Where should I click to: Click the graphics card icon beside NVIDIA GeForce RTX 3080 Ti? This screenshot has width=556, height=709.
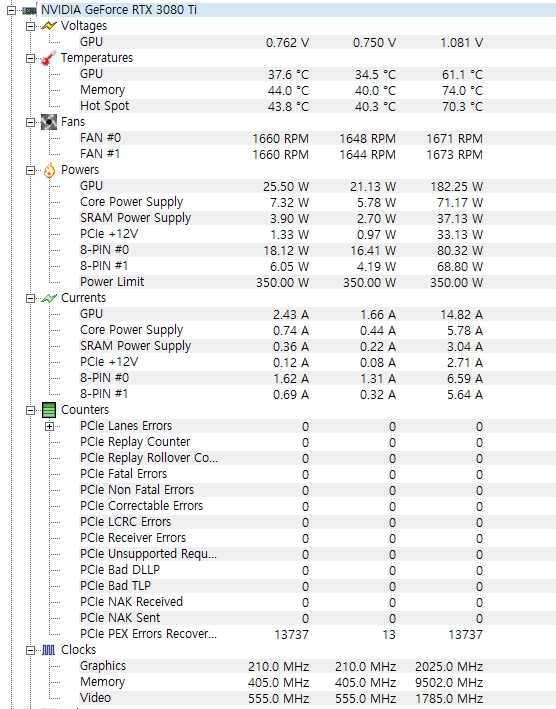point(29,10)
